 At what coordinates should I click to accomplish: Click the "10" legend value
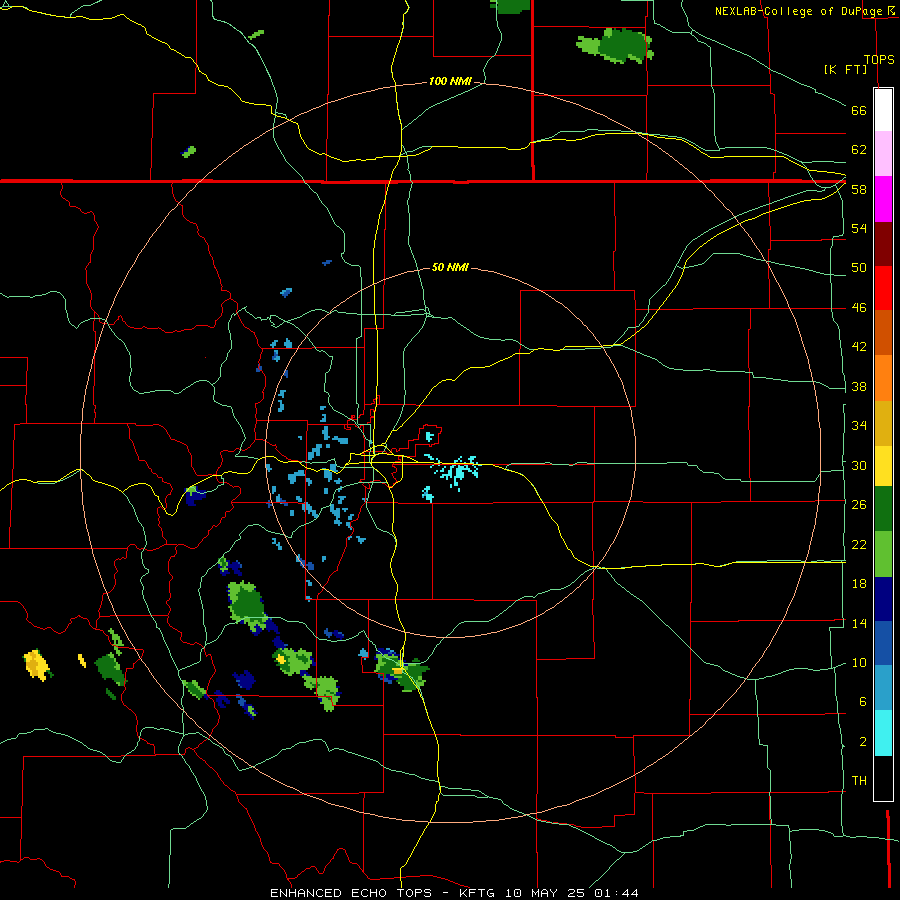(859, 663)
